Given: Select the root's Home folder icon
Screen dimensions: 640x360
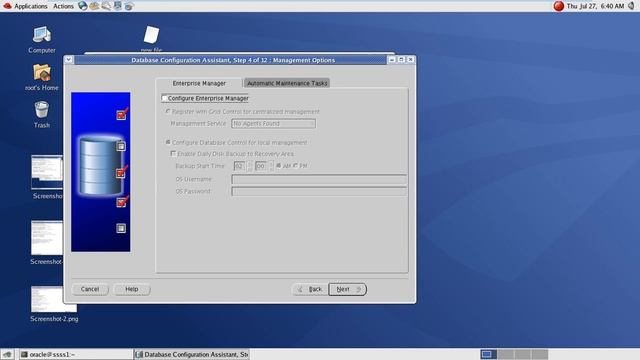Looking at the screenshot, I should point(42,77).
